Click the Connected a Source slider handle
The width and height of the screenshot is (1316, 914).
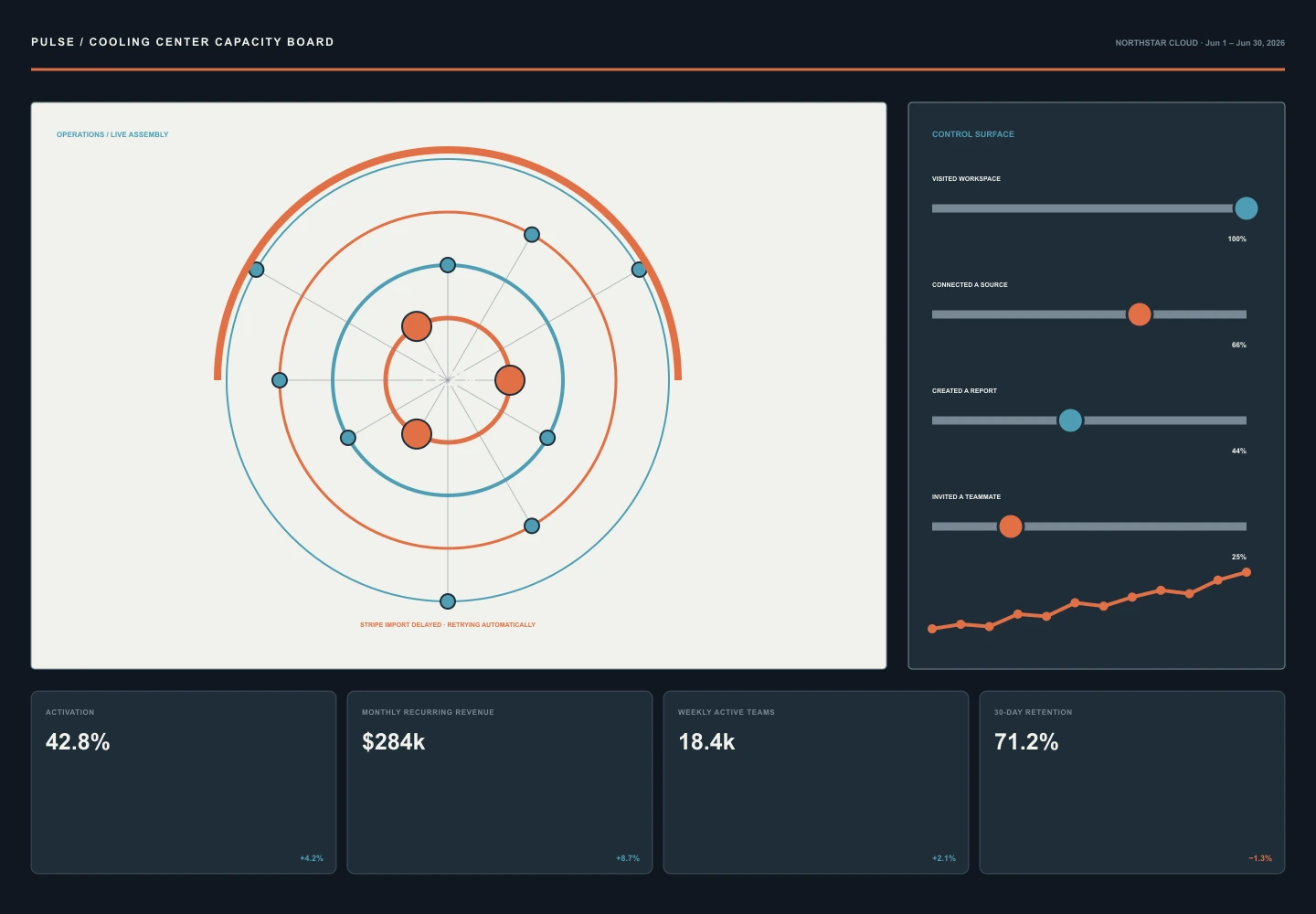click(x=1140, y=314)
